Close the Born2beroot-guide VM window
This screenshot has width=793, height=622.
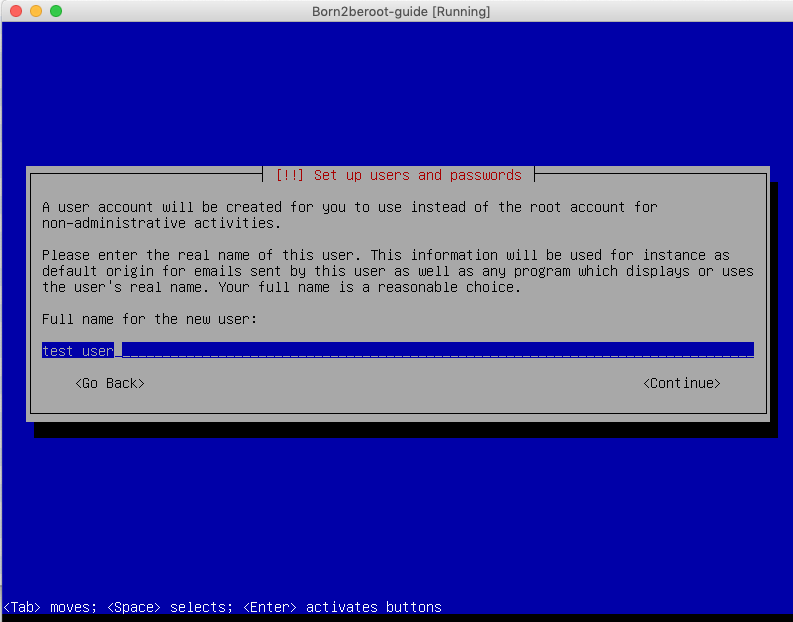pyautogui.click(x=16, y=11)
